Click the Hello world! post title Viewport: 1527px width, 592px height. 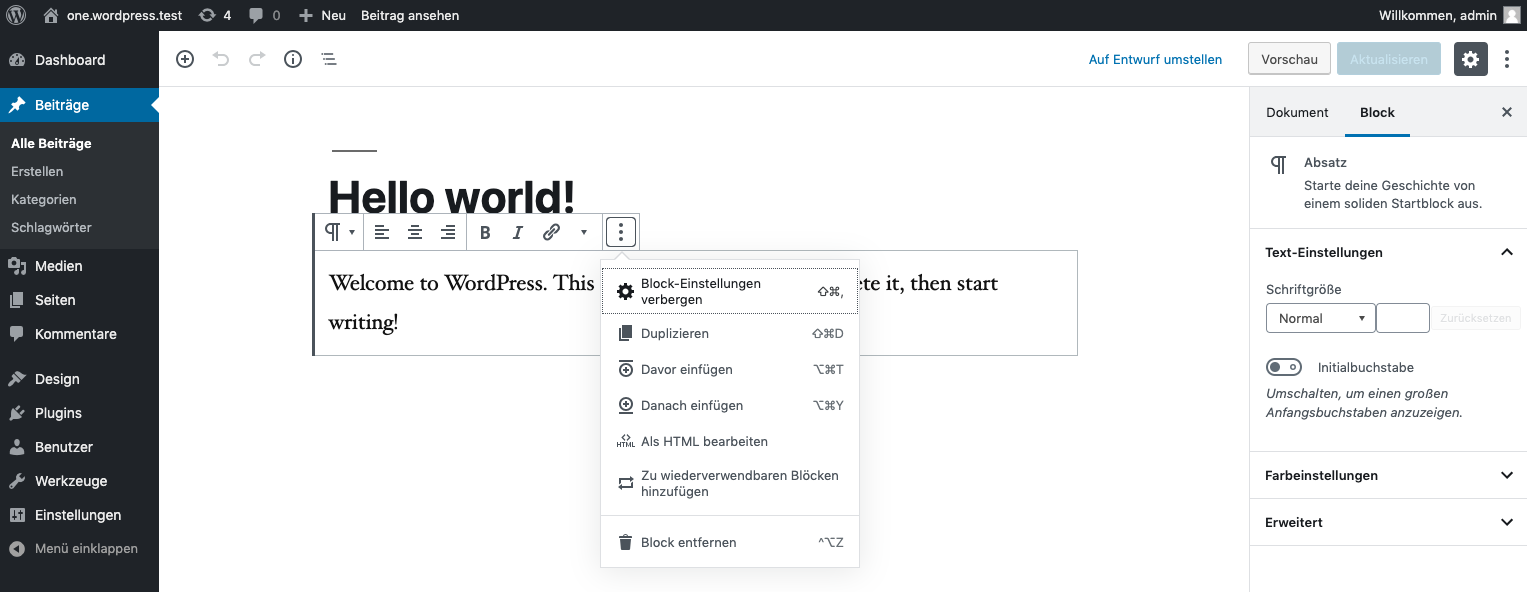click(x=452, y=196)
